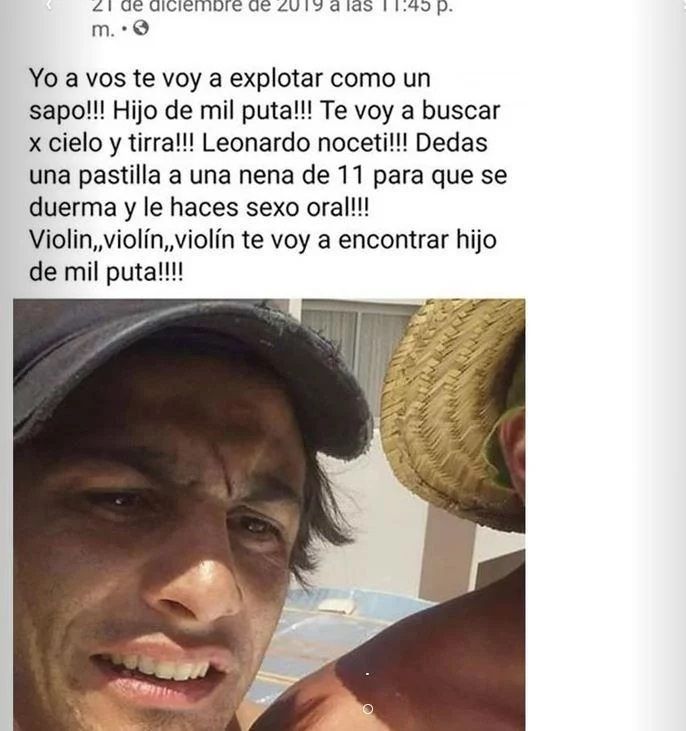This screenshot has height=731, width=686.
Task: Click the phrase 'Te voy a buscar'
Action: tap(410, 111)
